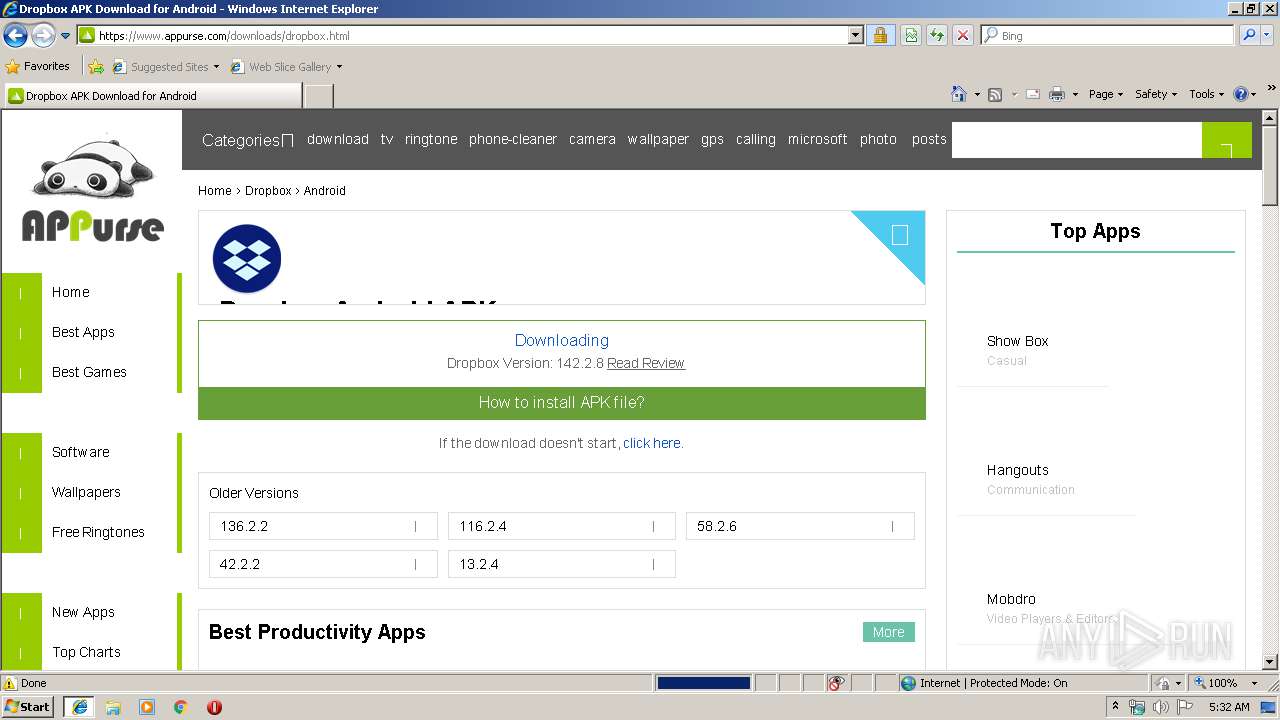The height and width of the screenshot is (720, 1280).
Task: Click the How to install APK file button
Action: pyautogui.click(x=562, y=403)
